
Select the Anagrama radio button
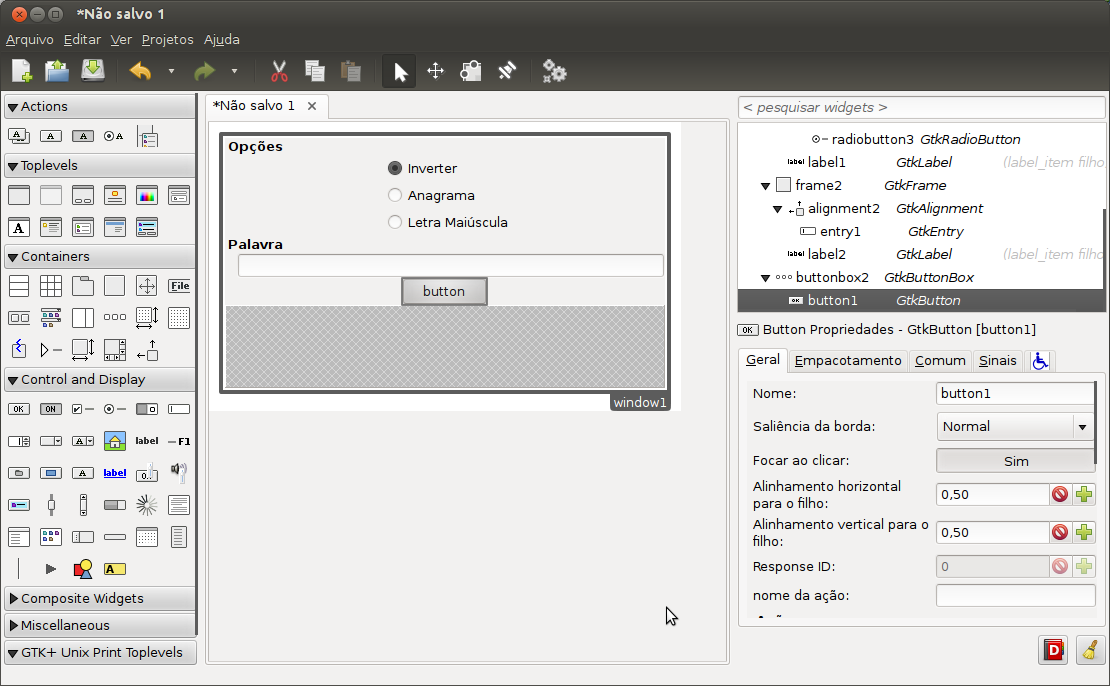point(394,195)
